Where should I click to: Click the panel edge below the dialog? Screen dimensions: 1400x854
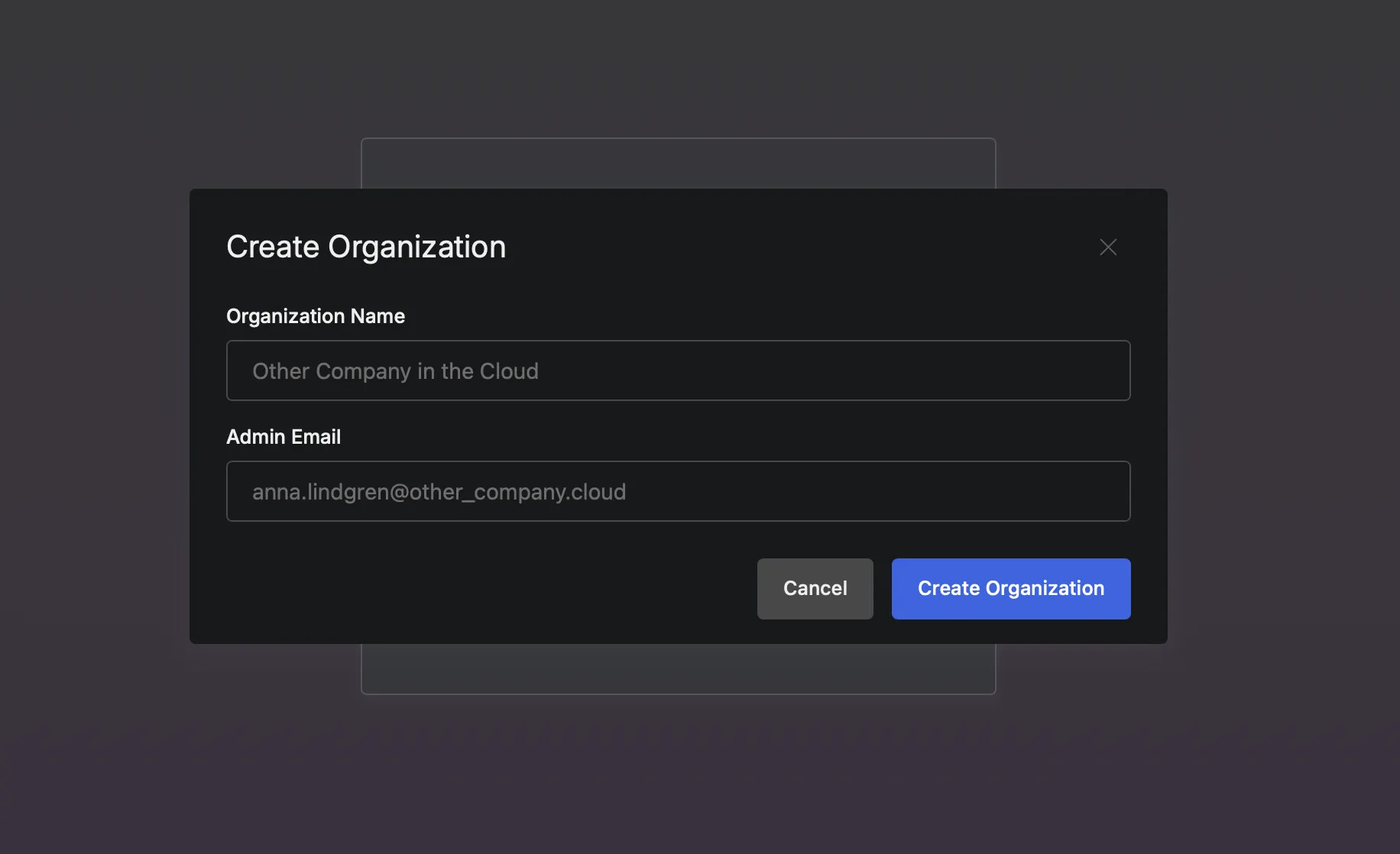(678, 668)
